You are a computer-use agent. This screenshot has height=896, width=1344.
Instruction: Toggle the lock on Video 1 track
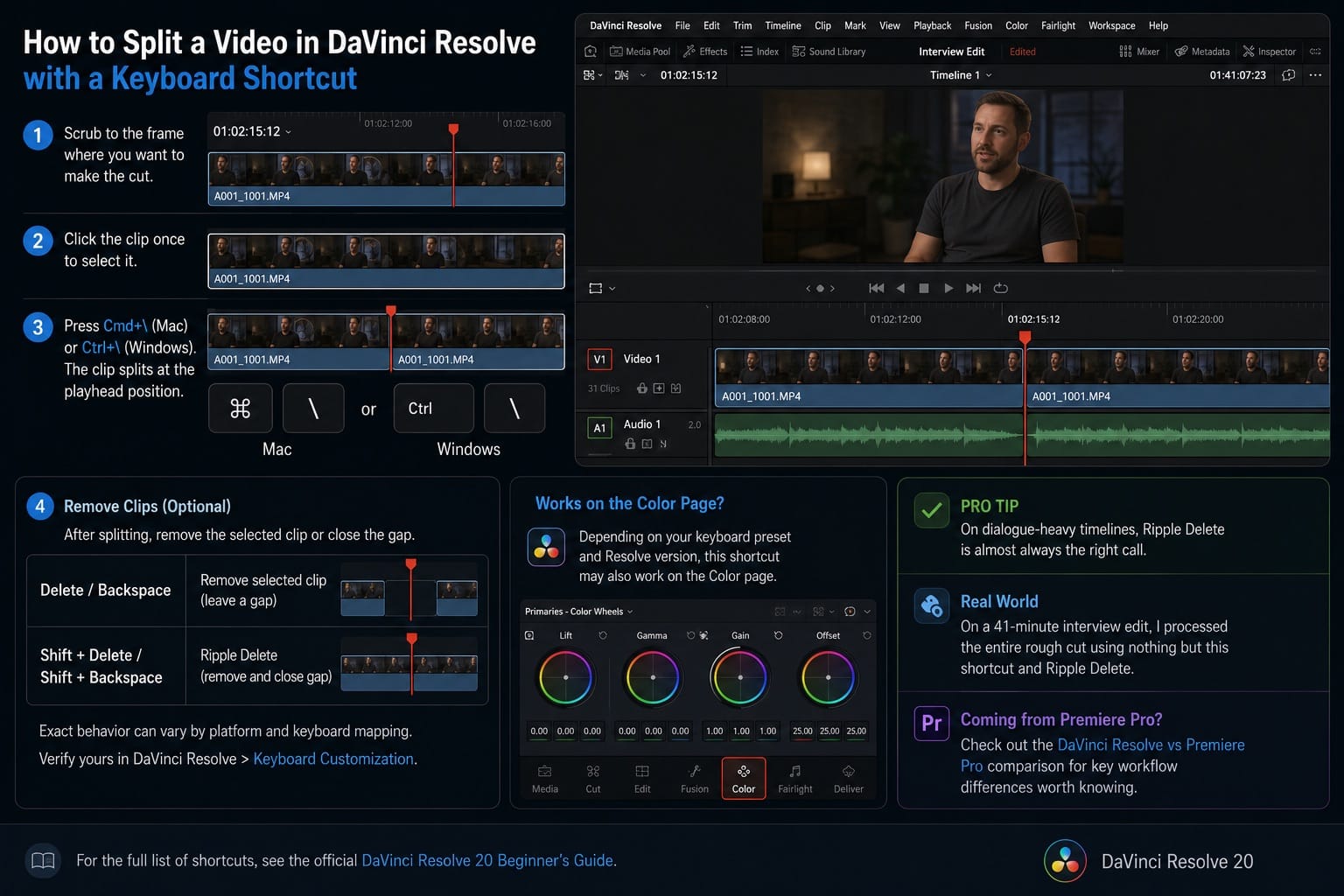(642, 388)
